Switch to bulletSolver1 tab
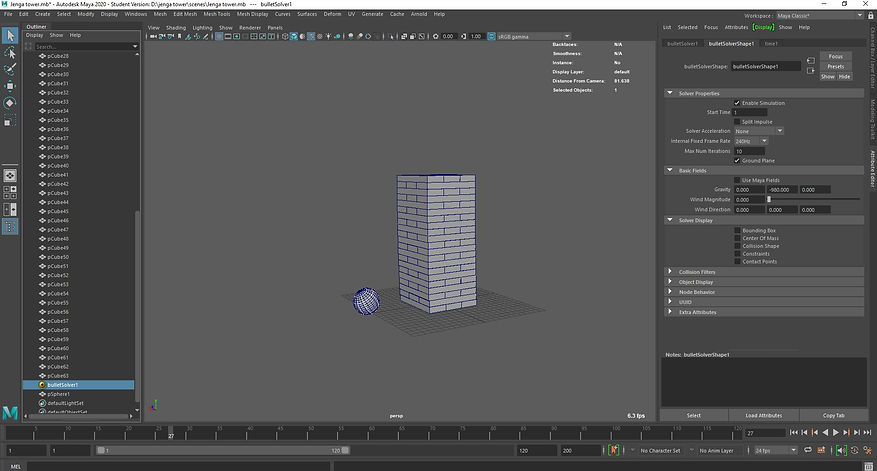This screenshot has width=877, height=471. click(x=682, y=44)
